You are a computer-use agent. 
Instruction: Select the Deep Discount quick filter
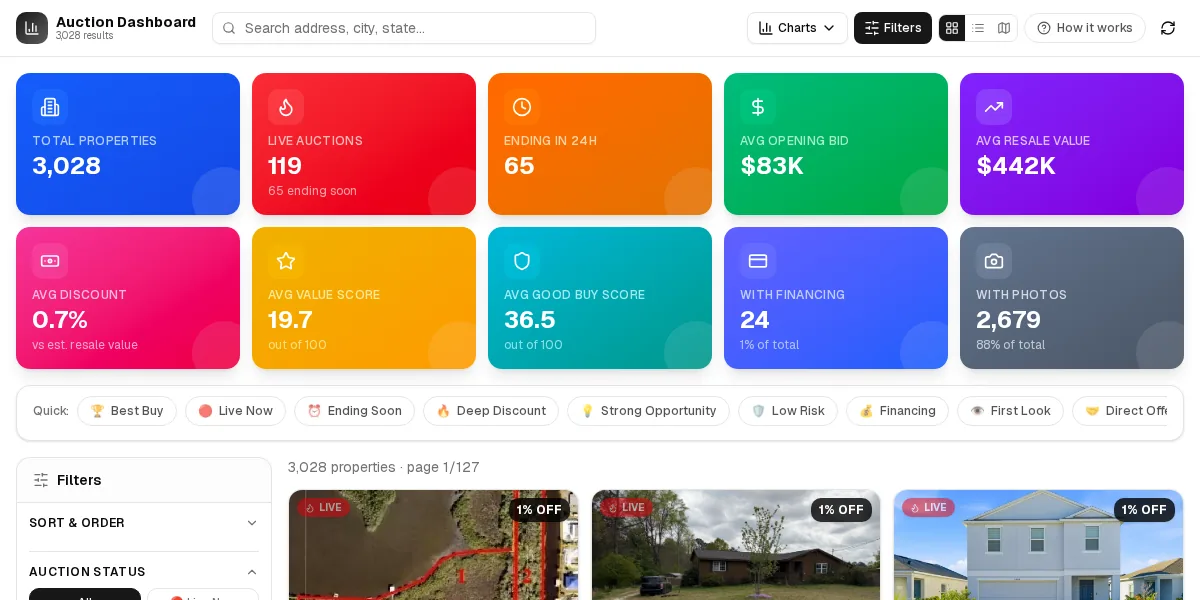click(x=491, y=411)
